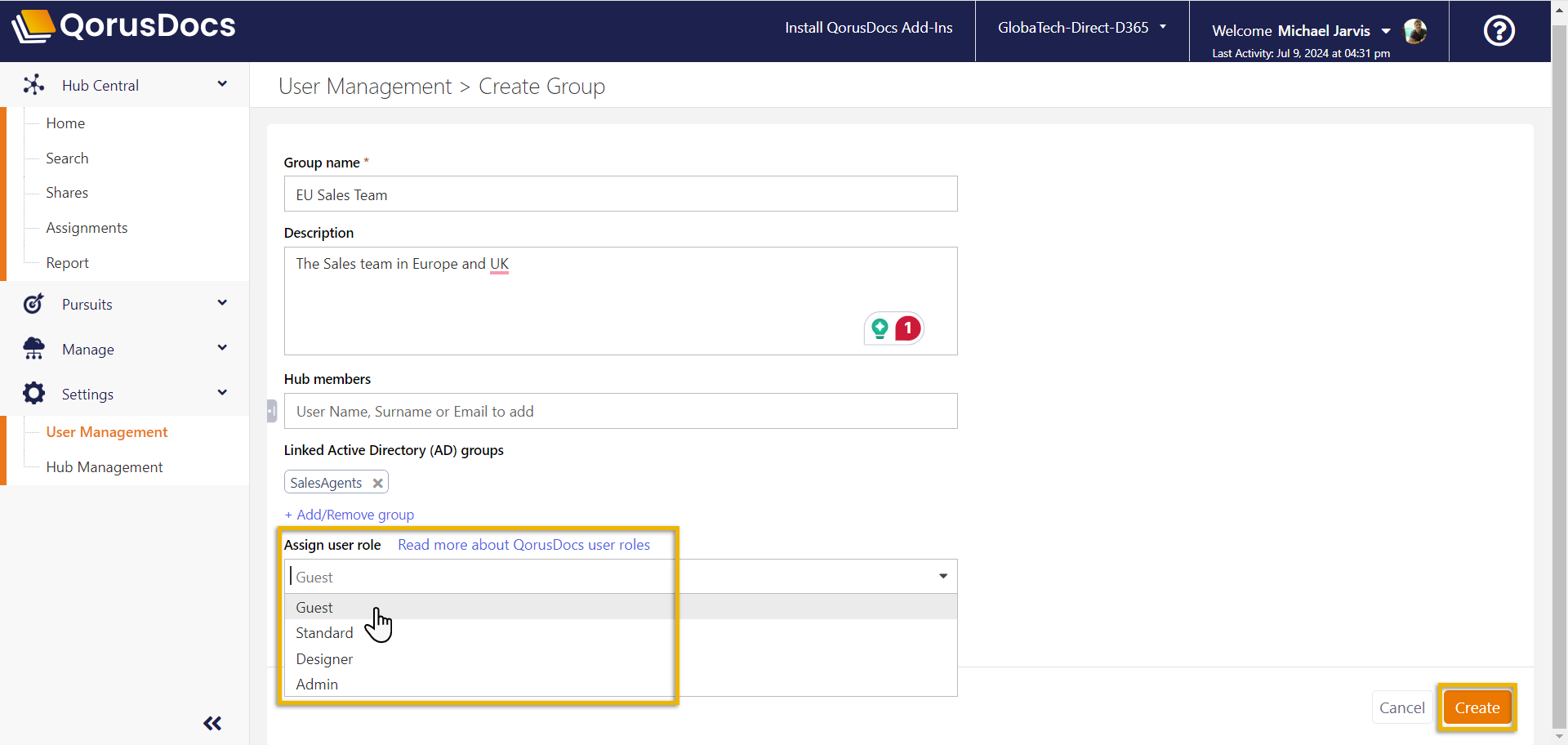
Task: Click the red spelling error count badge
Action: 907,328
